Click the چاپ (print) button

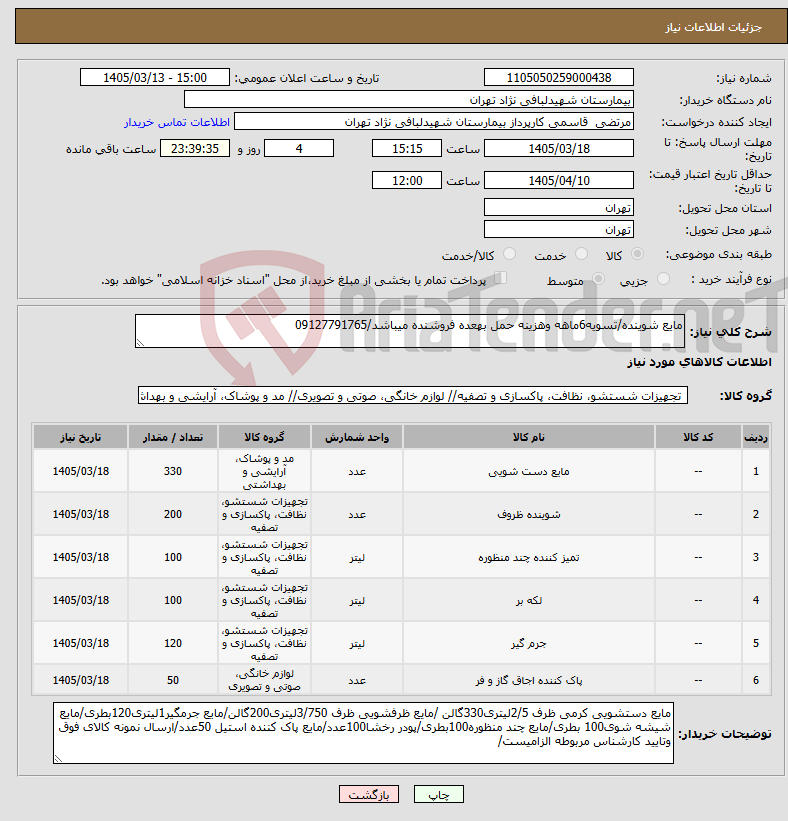click(438, 794)
